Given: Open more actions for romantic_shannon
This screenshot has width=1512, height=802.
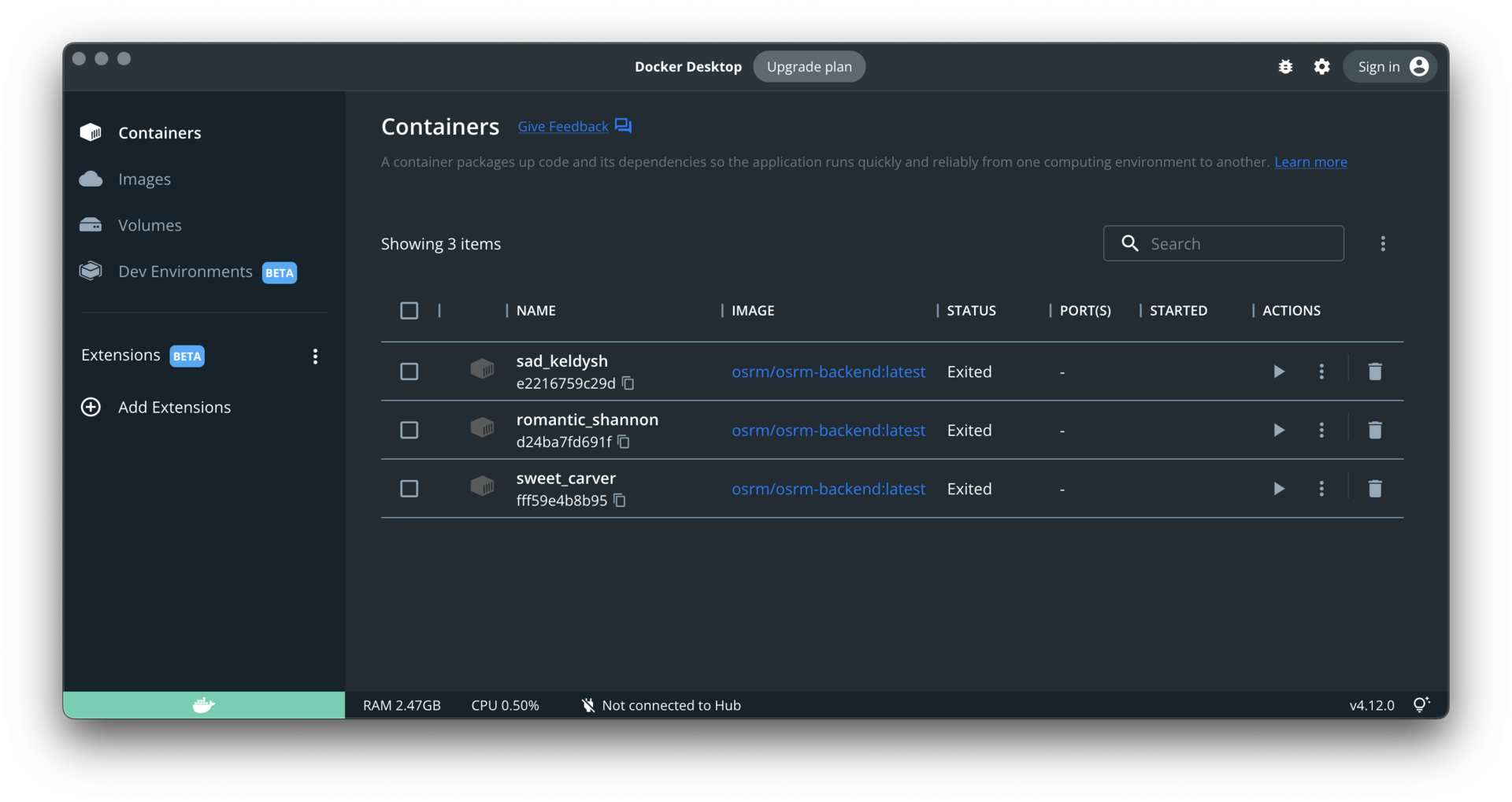Looking at the screenshot, I should pyautogui.click(x=1321, y=430).
